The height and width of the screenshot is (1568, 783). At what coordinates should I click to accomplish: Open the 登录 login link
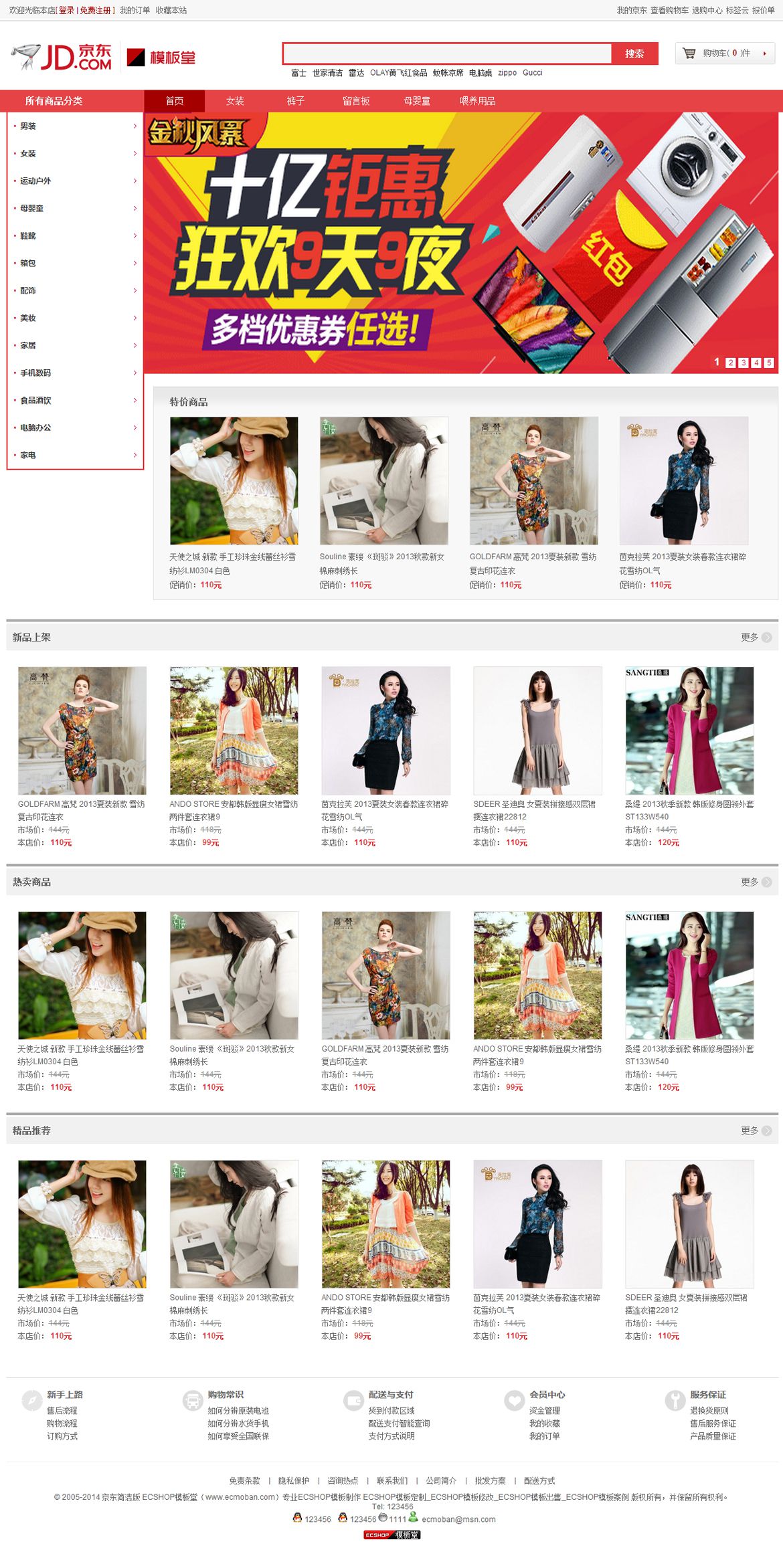[x=67, y=10]
